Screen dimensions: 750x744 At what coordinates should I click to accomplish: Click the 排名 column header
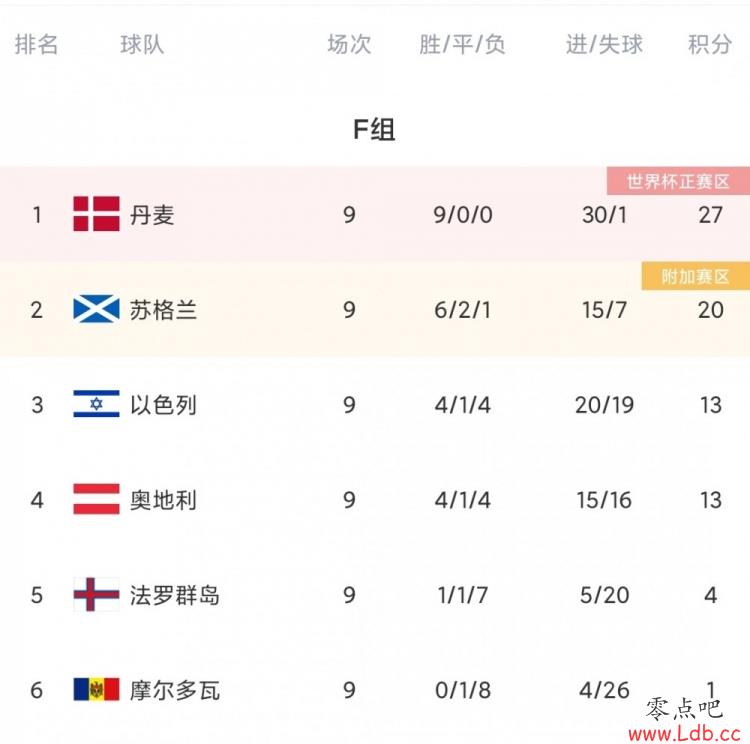coord(36,44)
